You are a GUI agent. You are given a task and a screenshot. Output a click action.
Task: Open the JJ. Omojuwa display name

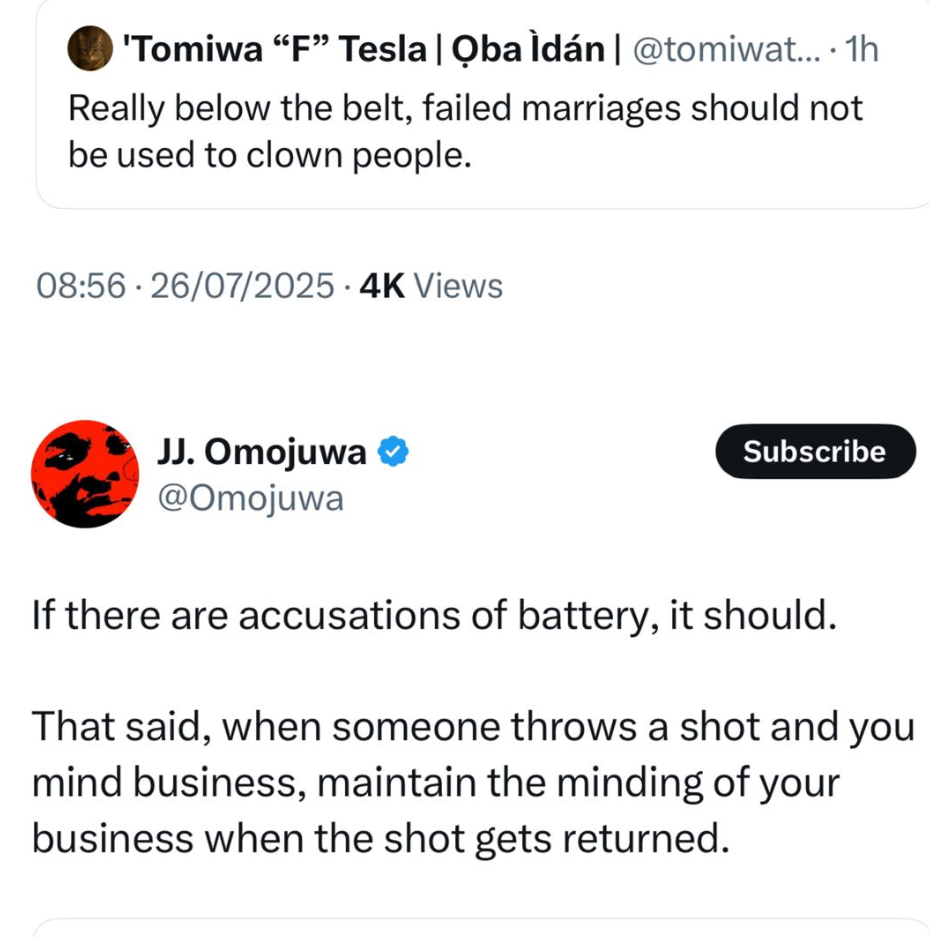point(261,453)
